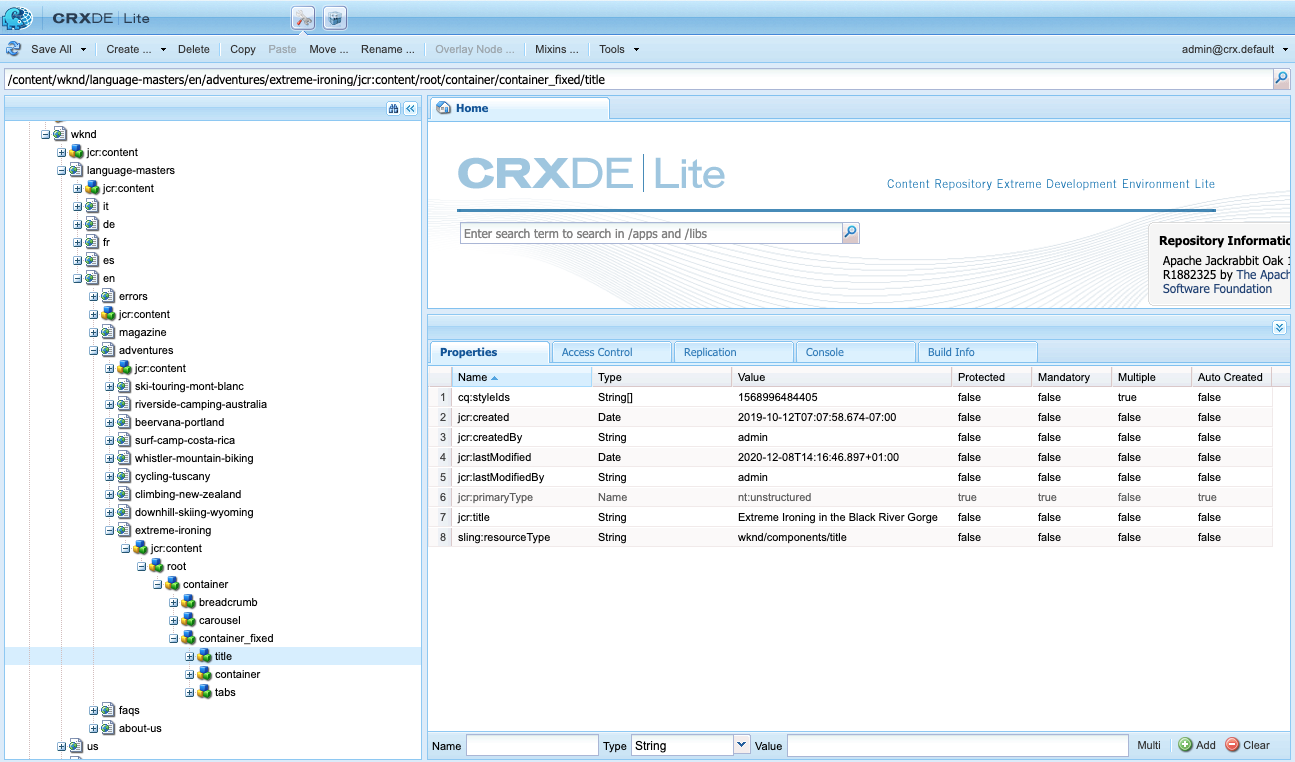Screen dimensions: 1295x762
Task: Click the Delete toolbar button
Action: coord(194,49)
